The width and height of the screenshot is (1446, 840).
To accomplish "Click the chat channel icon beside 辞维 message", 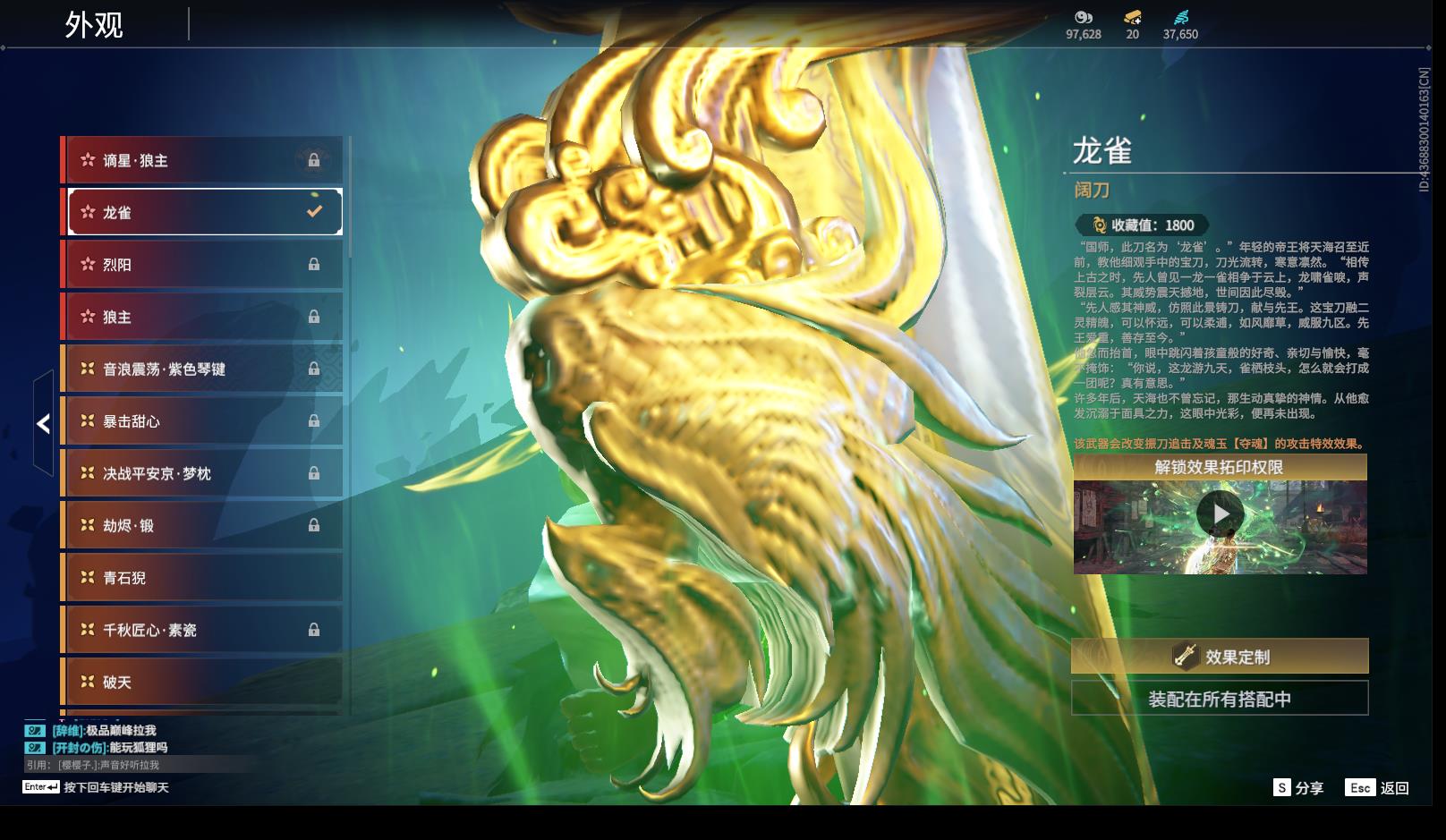I will [x=35, y=731].
